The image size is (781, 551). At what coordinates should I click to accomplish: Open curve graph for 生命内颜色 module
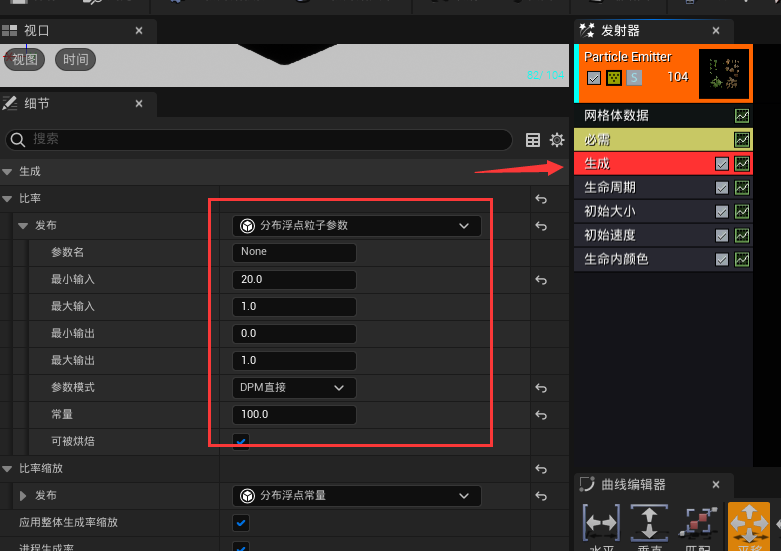[x=742, y=260]
